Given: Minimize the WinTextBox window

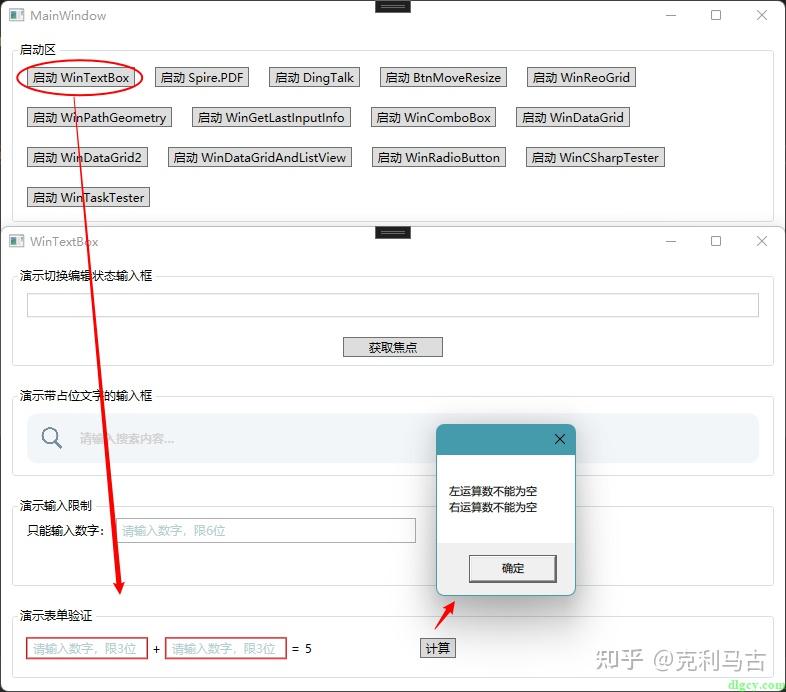Looking at the screenshot, I should click(x=671, y=241).
